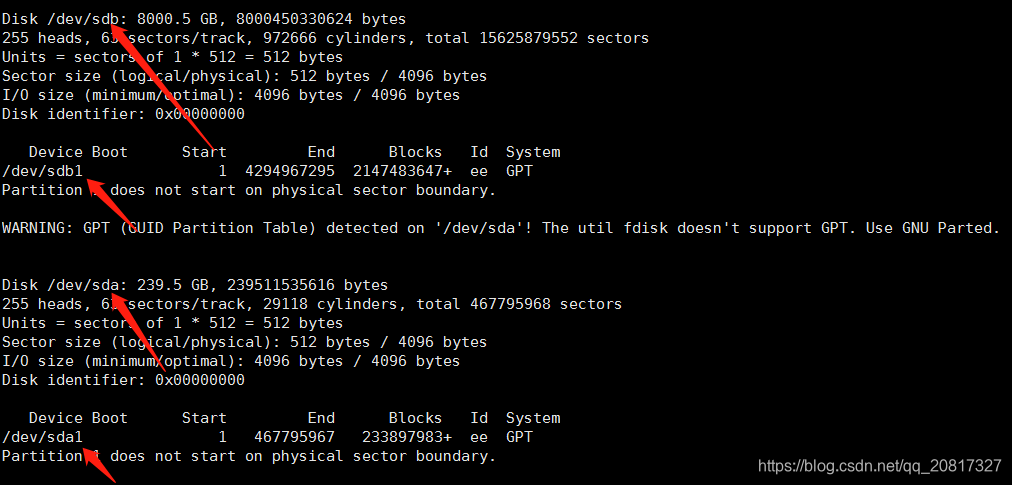This screenshot has width=1012, height=485.
Task: Click the blog.csdn.net watermark URL
Action: pos(880,466)
